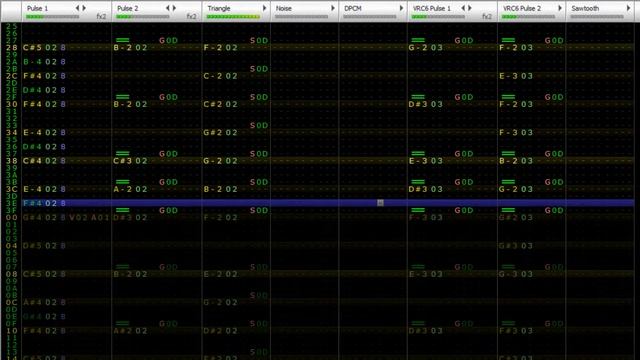The height and width of the screenshot is (360, 640).
Task: Mute the Pulse 2 channel header
Action: tap(128, 8)
